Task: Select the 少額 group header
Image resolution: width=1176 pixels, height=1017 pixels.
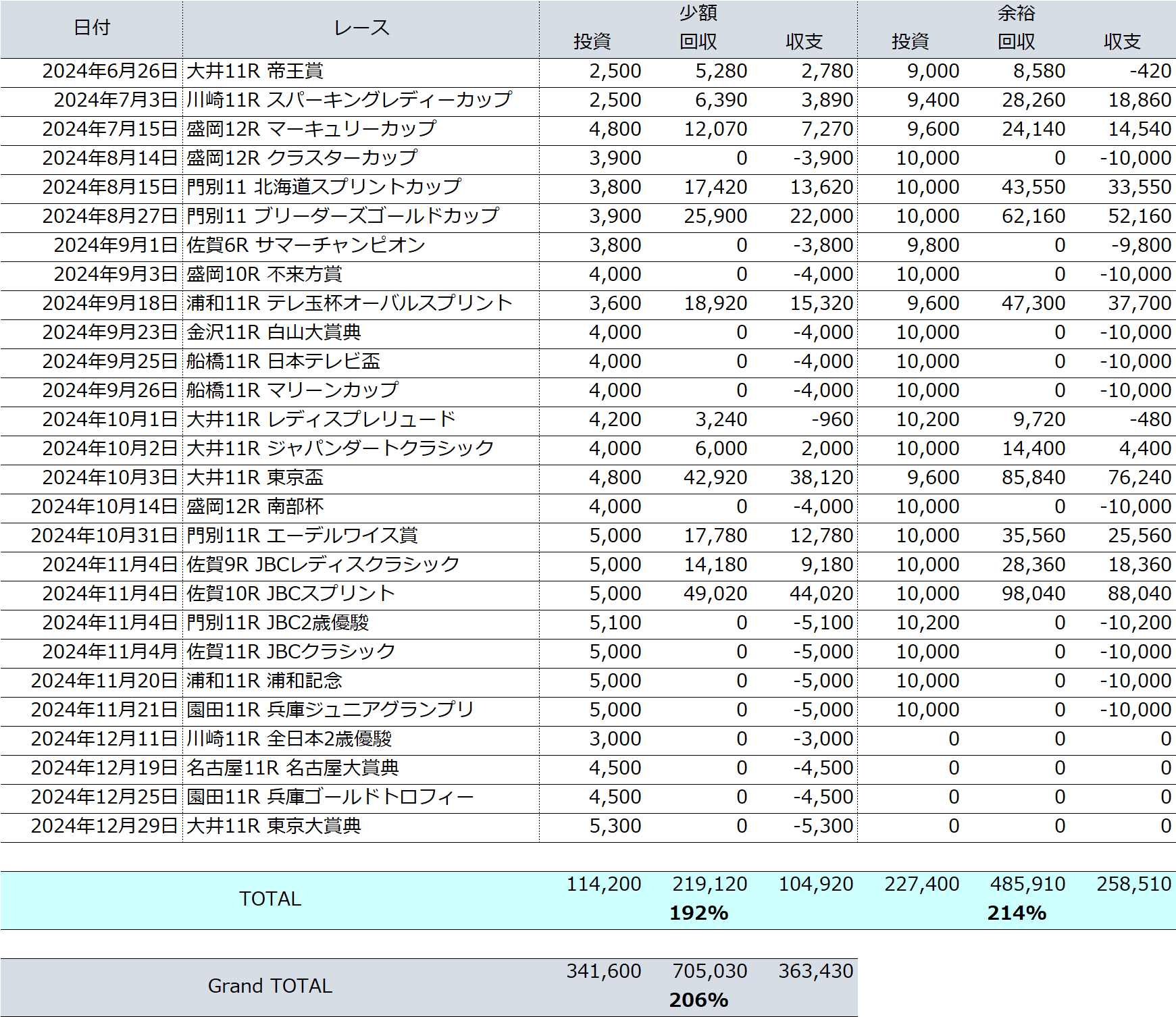Action: pyautogui.click(x=698, y=13)
